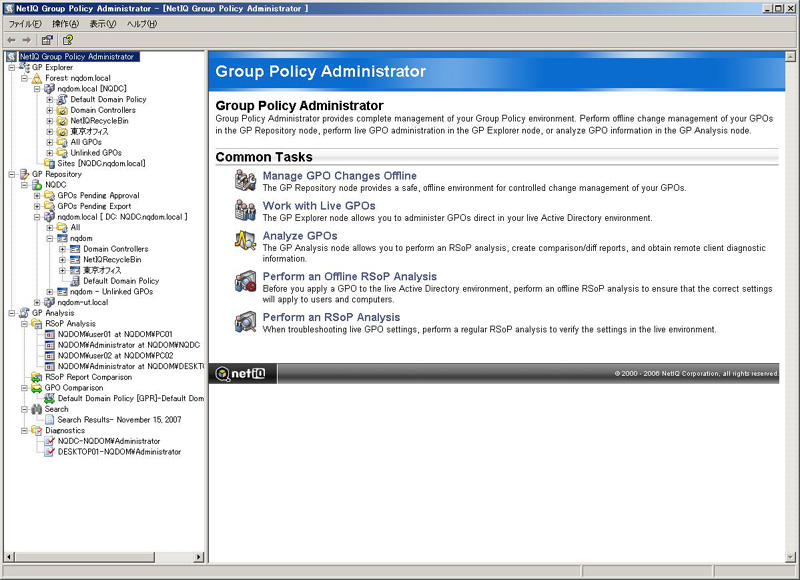Click the Work with Live GPOs icon
The image size is (800, 580).
(245, 211)
